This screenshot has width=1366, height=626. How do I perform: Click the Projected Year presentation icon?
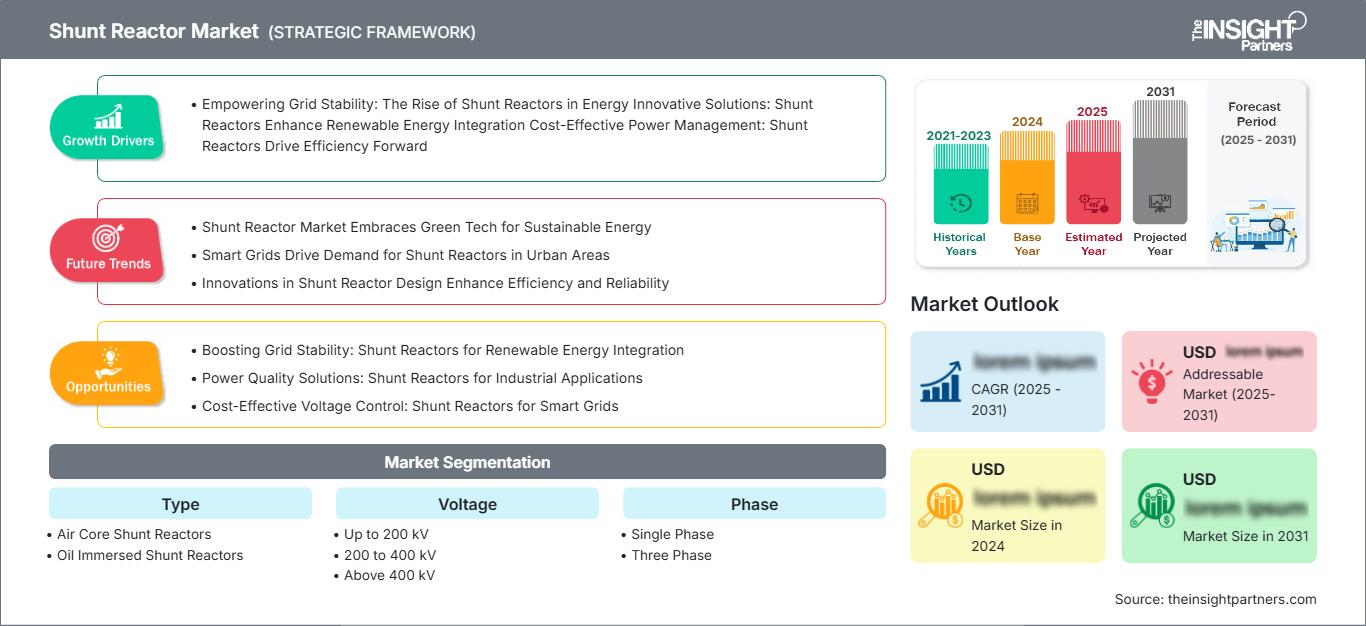[x=1160, y=203]
